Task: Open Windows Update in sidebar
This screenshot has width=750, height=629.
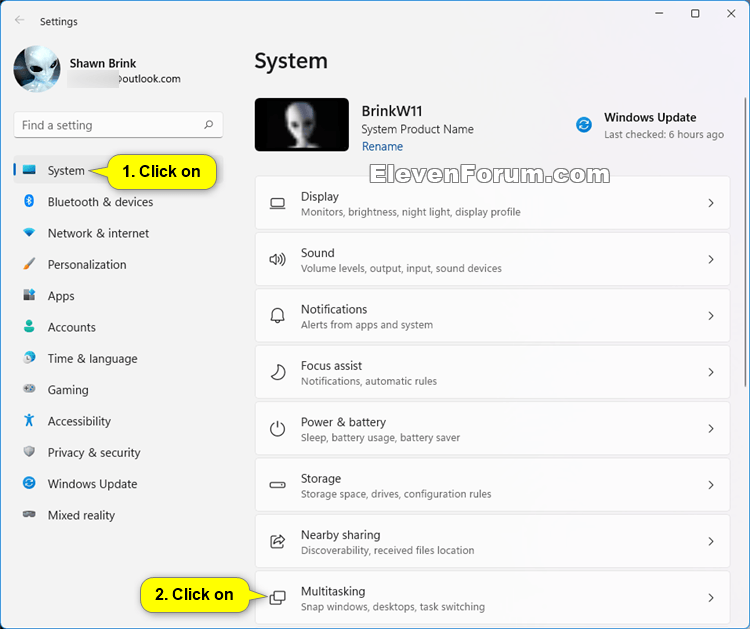Action: click(x=118, y=484)
